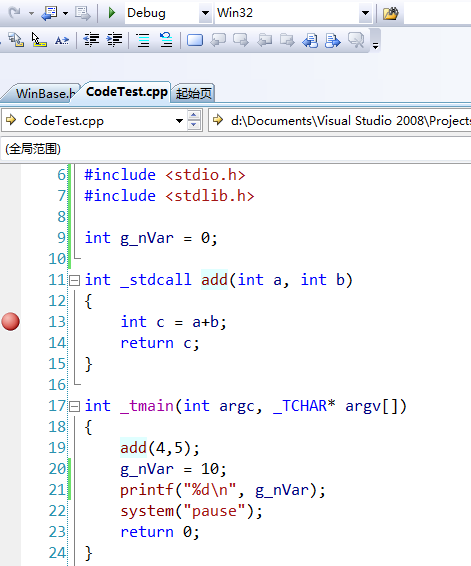Click the Navigate Backward icon
This screenshot has height=566, width=471.
tap(50, 13)
